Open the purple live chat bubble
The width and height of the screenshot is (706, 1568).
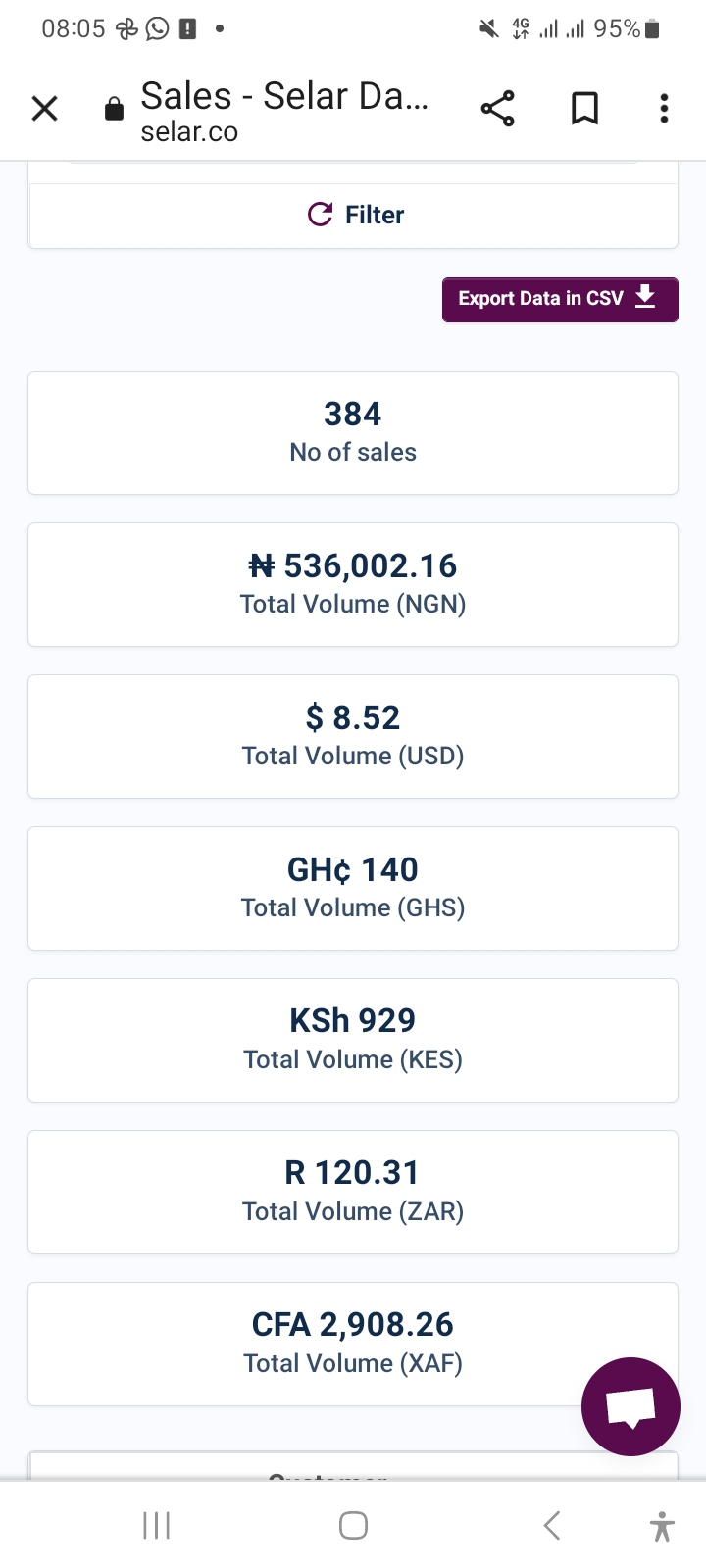tap(630, 1406)
